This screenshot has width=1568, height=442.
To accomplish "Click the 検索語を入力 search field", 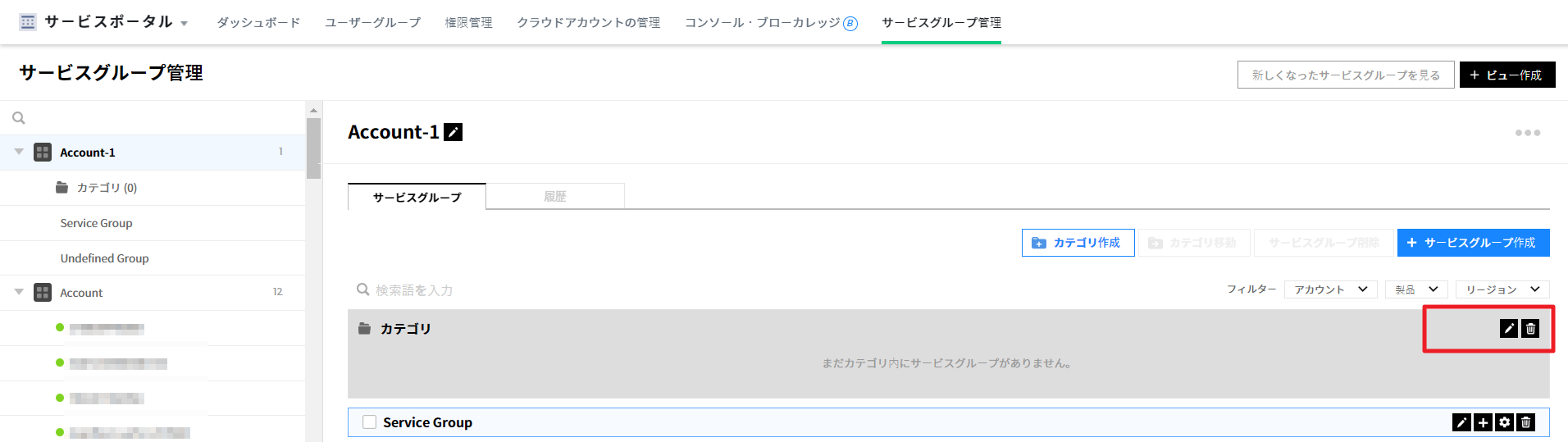I will (x=574, y=290).
